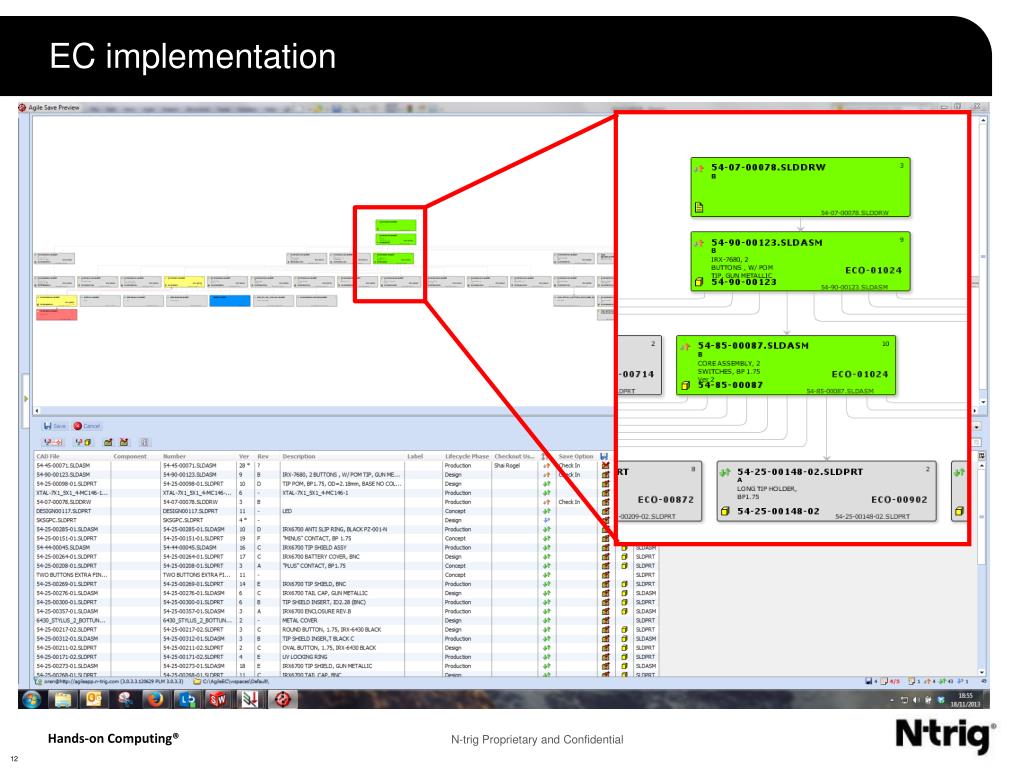Click the workspace folder path in status bar
This screenshot has height=768, width=1024.
pyautogui.click(x=231, y=681)
